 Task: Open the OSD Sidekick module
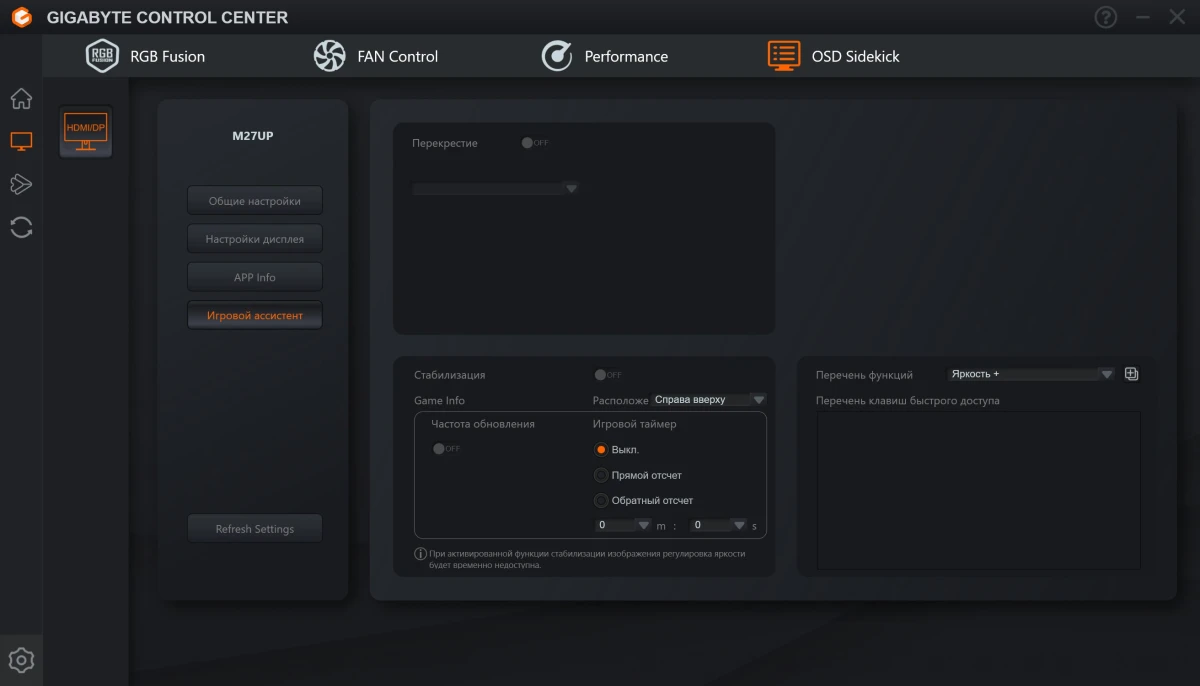(834, 56)
